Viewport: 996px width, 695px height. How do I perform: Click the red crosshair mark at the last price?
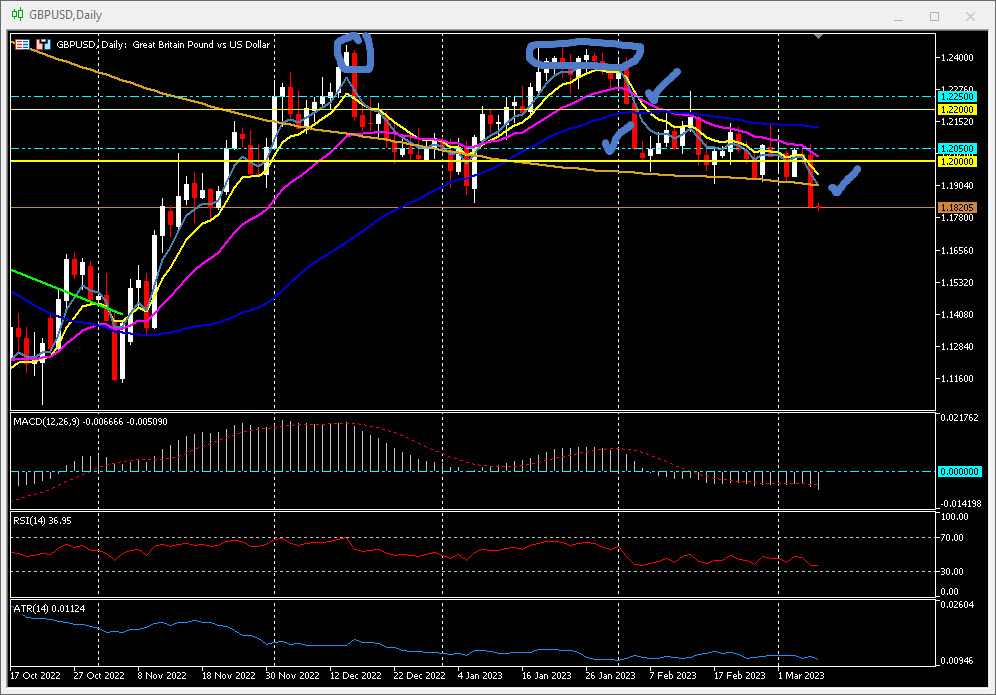(x=819, y=208)
